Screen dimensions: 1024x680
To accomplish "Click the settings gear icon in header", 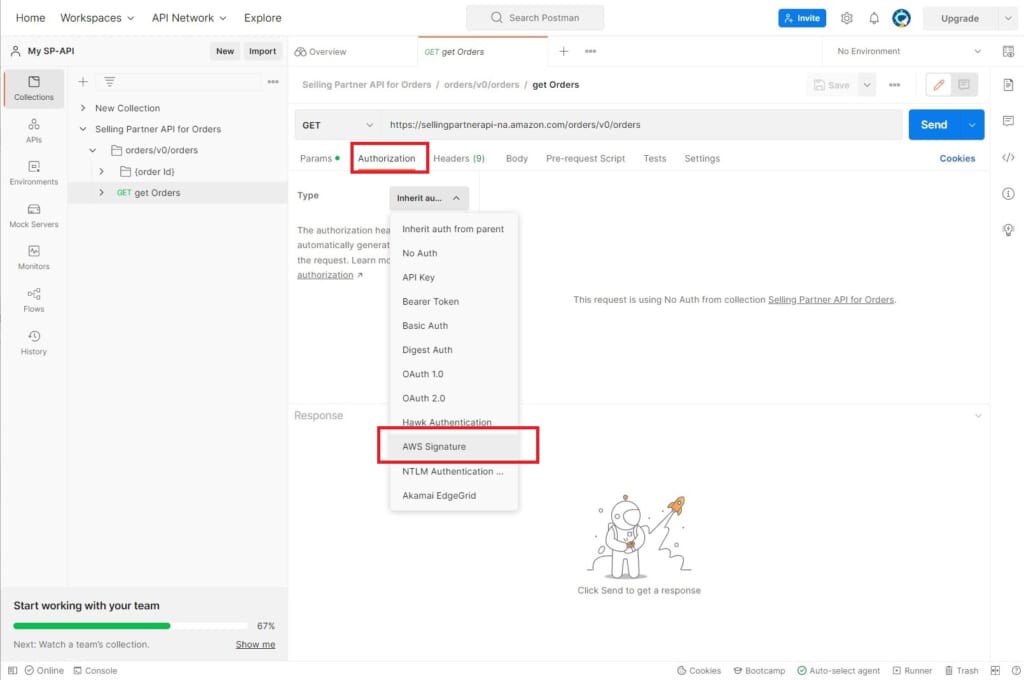I will coord(846,18).
